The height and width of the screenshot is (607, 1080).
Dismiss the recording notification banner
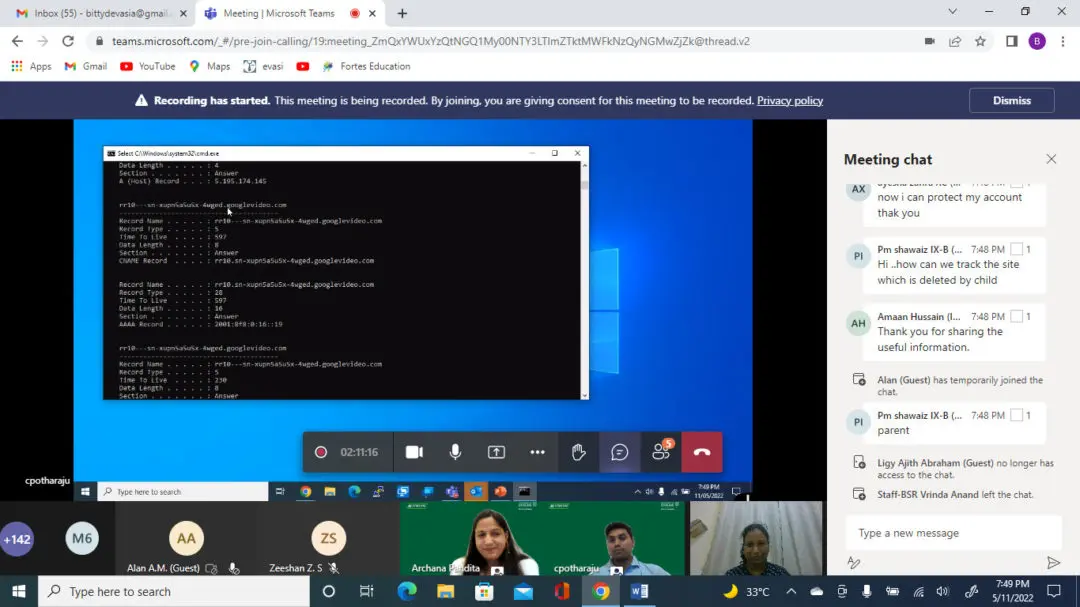1011,100
